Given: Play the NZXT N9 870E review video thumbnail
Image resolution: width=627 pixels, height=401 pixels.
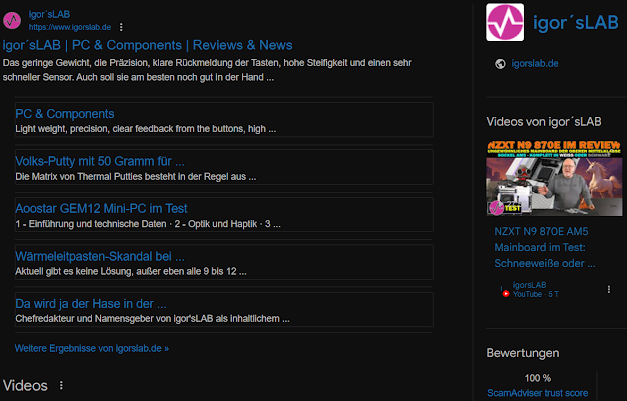Looking at the screenshot, I should tap(554, 178).
